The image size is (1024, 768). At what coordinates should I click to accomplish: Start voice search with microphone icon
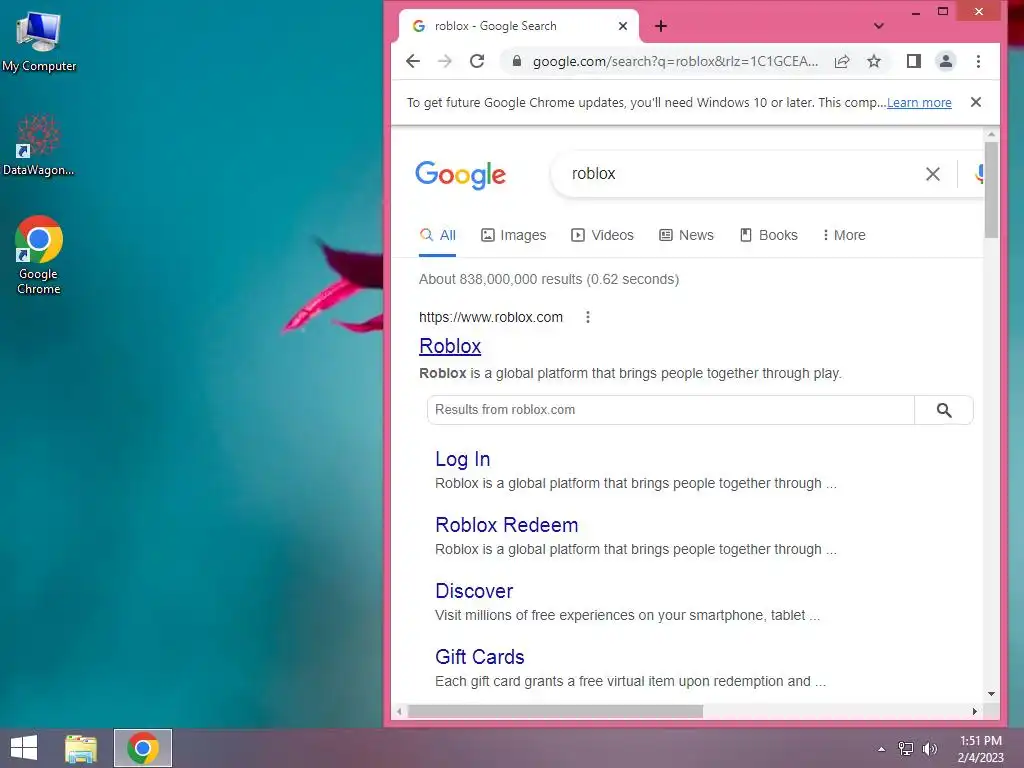pos(979,174)
